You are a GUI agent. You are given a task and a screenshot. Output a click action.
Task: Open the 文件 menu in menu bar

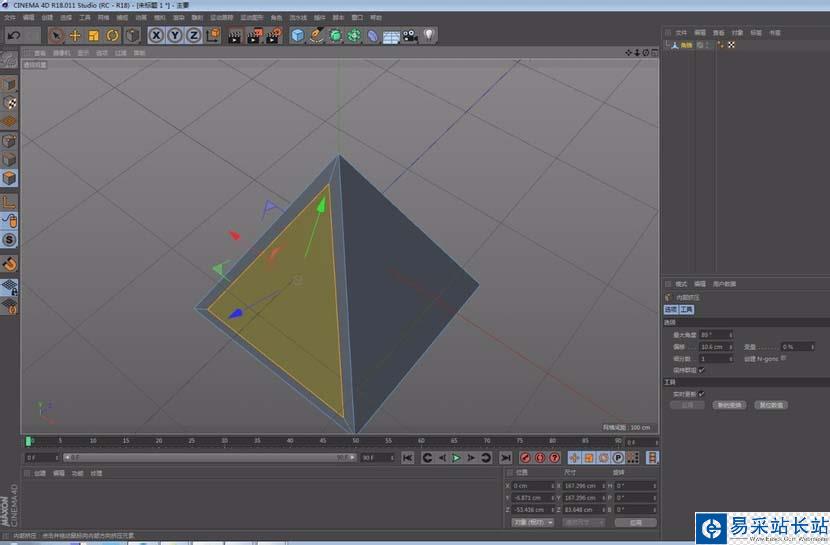9,17
